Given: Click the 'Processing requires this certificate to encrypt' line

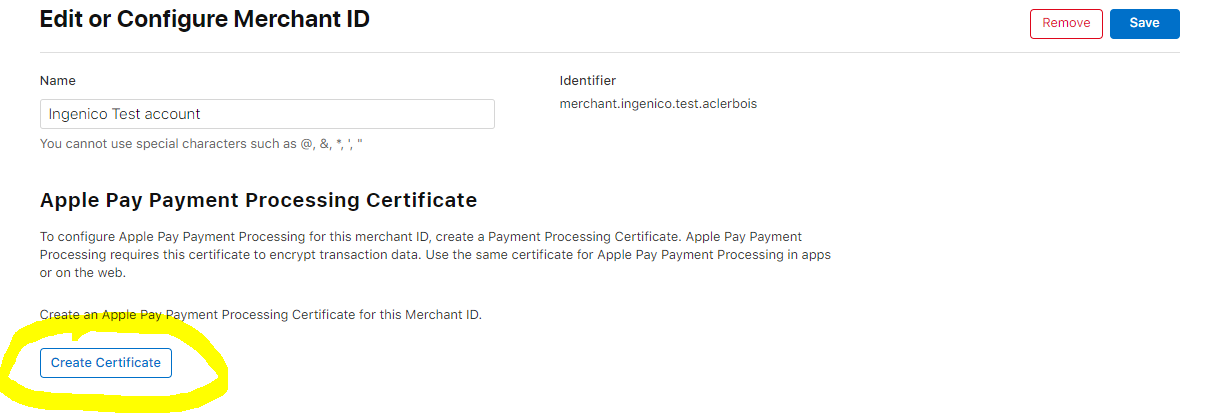Looking at the screenshot, I should point(435,254).
